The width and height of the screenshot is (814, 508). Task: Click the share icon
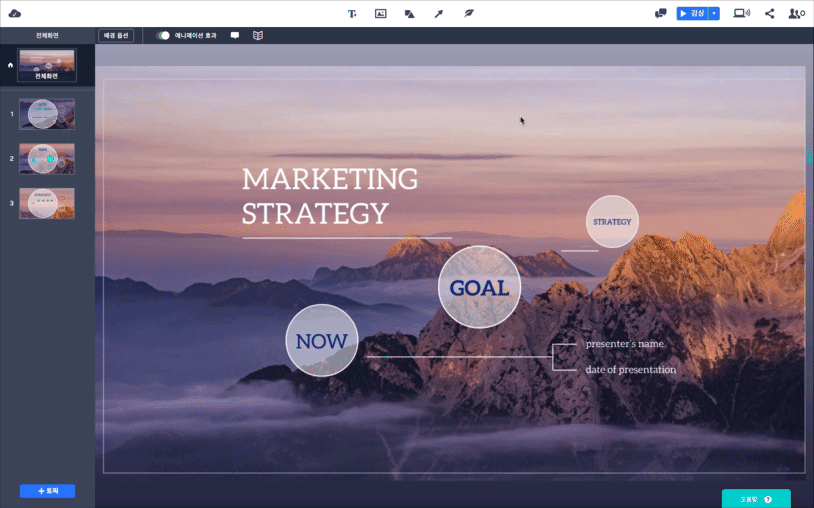(769, 13)
